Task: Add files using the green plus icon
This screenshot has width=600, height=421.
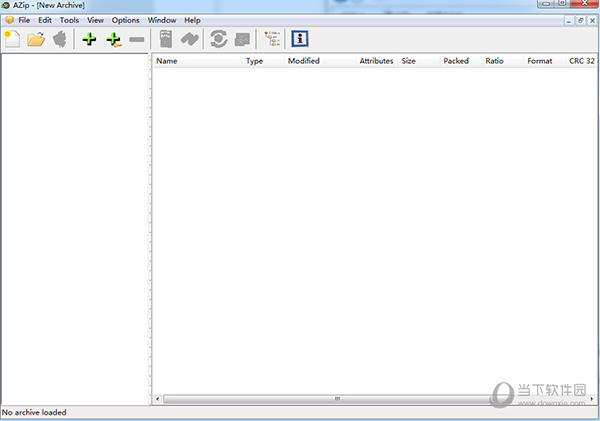Action: (x=90, y=39)
